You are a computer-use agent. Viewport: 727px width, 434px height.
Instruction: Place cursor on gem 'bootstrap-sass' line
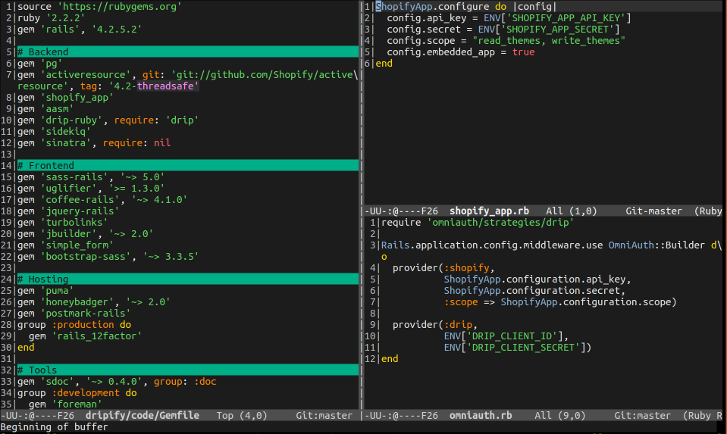[108, 256]
